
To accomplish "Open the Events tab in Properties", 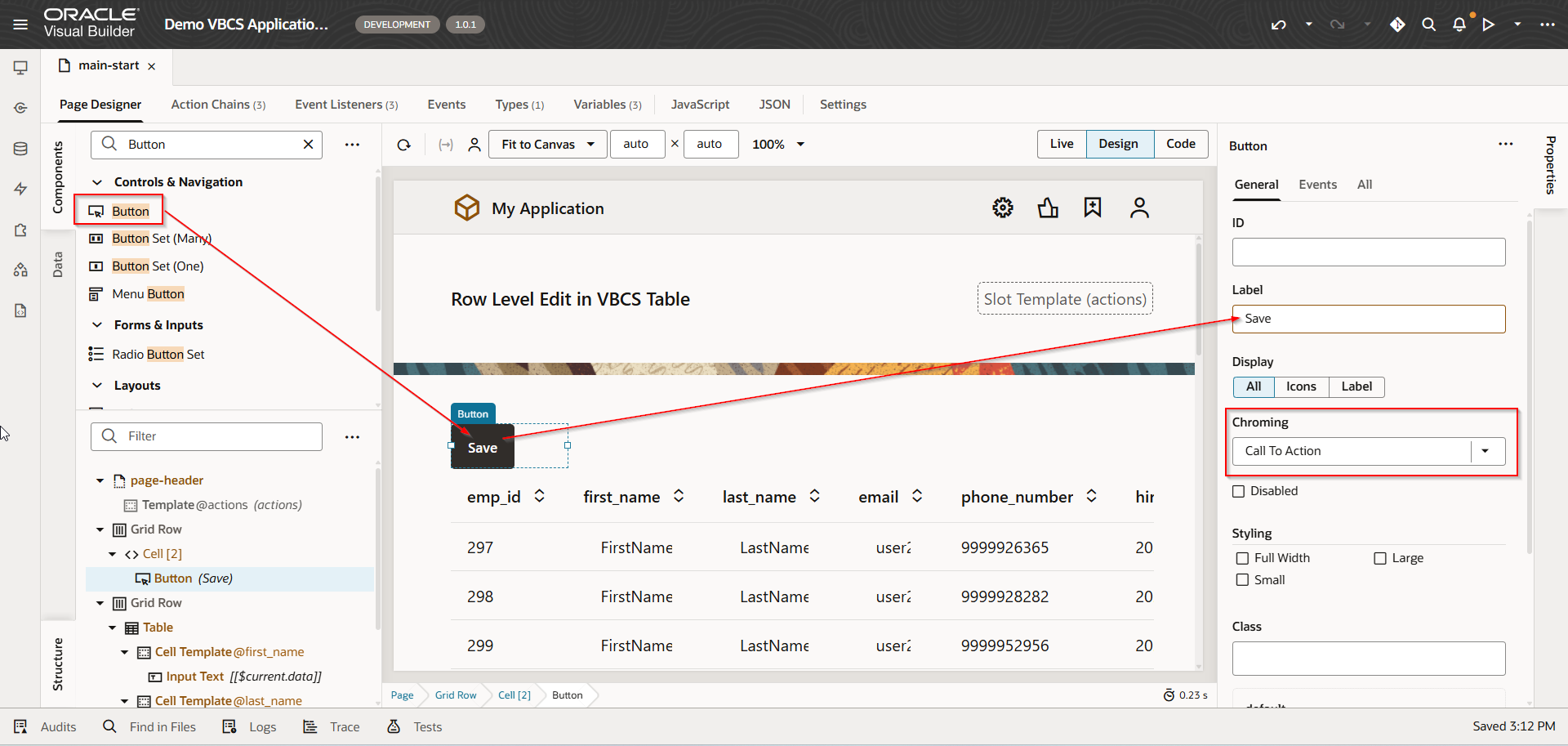I will (1317, 185).
